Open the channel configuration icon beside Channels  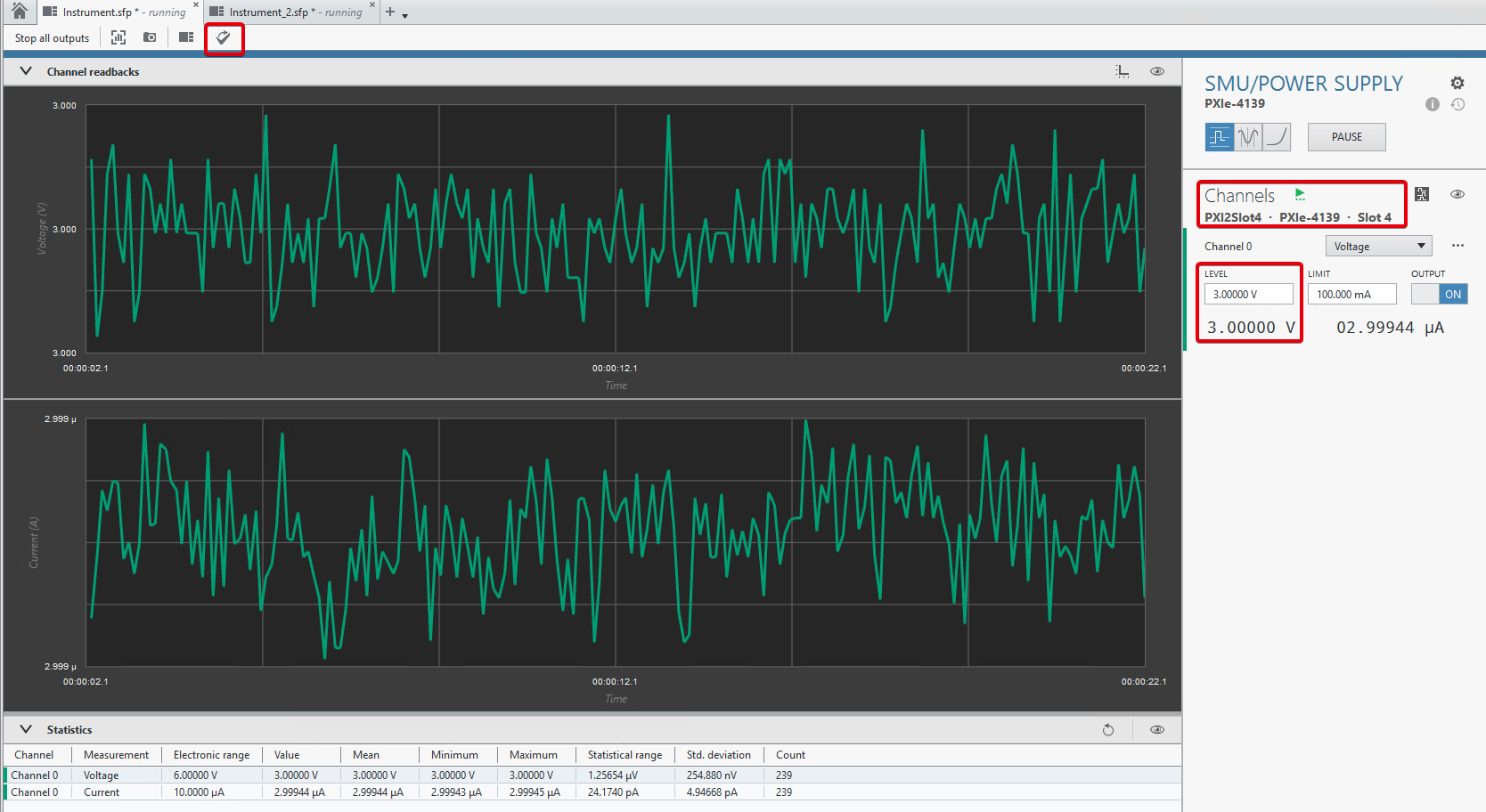tap(1422, 194)
